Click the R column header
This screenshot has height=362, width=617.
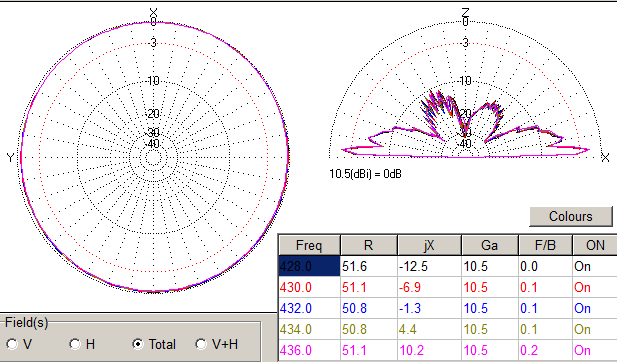369,246
